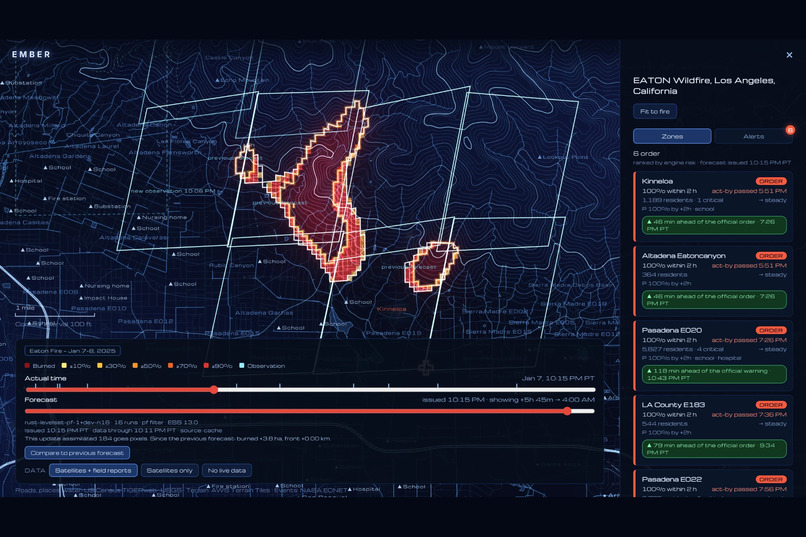Click the Alerts red notification badge
This screenshot has height=537, width=806.
coord(790,130)
